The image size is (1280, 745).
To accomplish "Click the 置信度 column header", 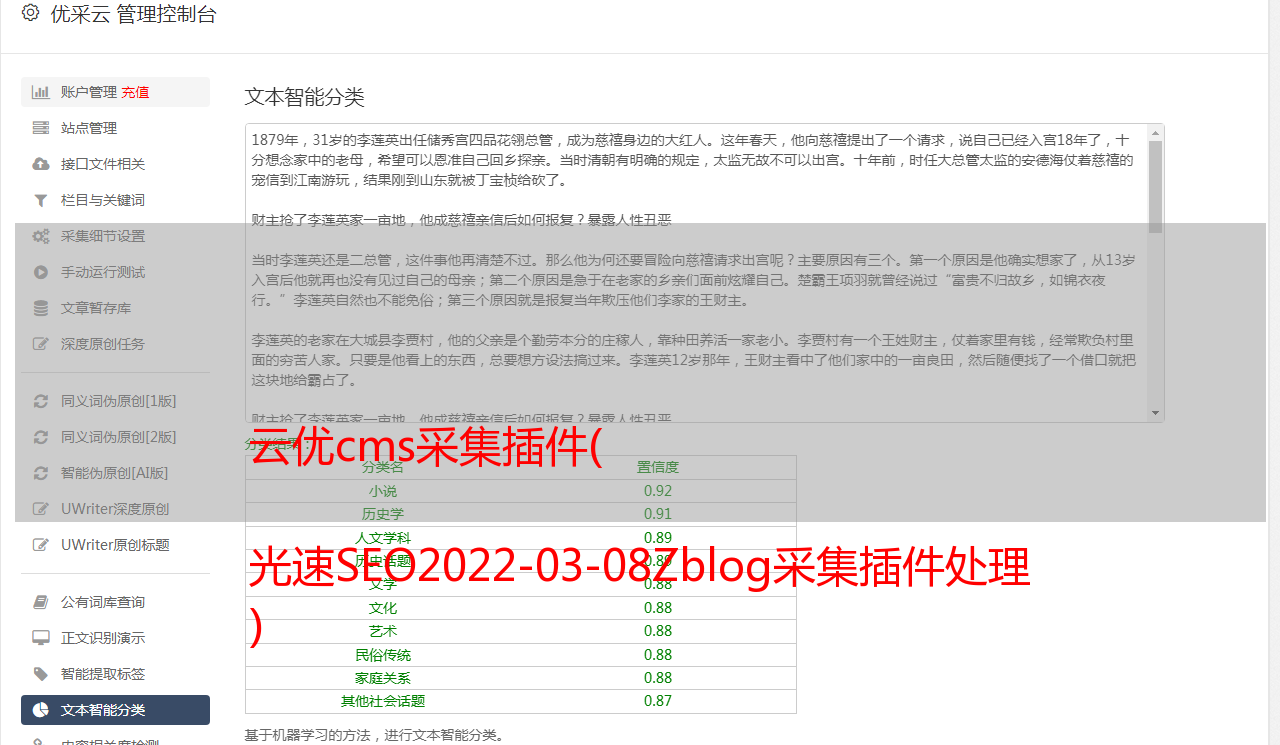I will click(658, 467).
